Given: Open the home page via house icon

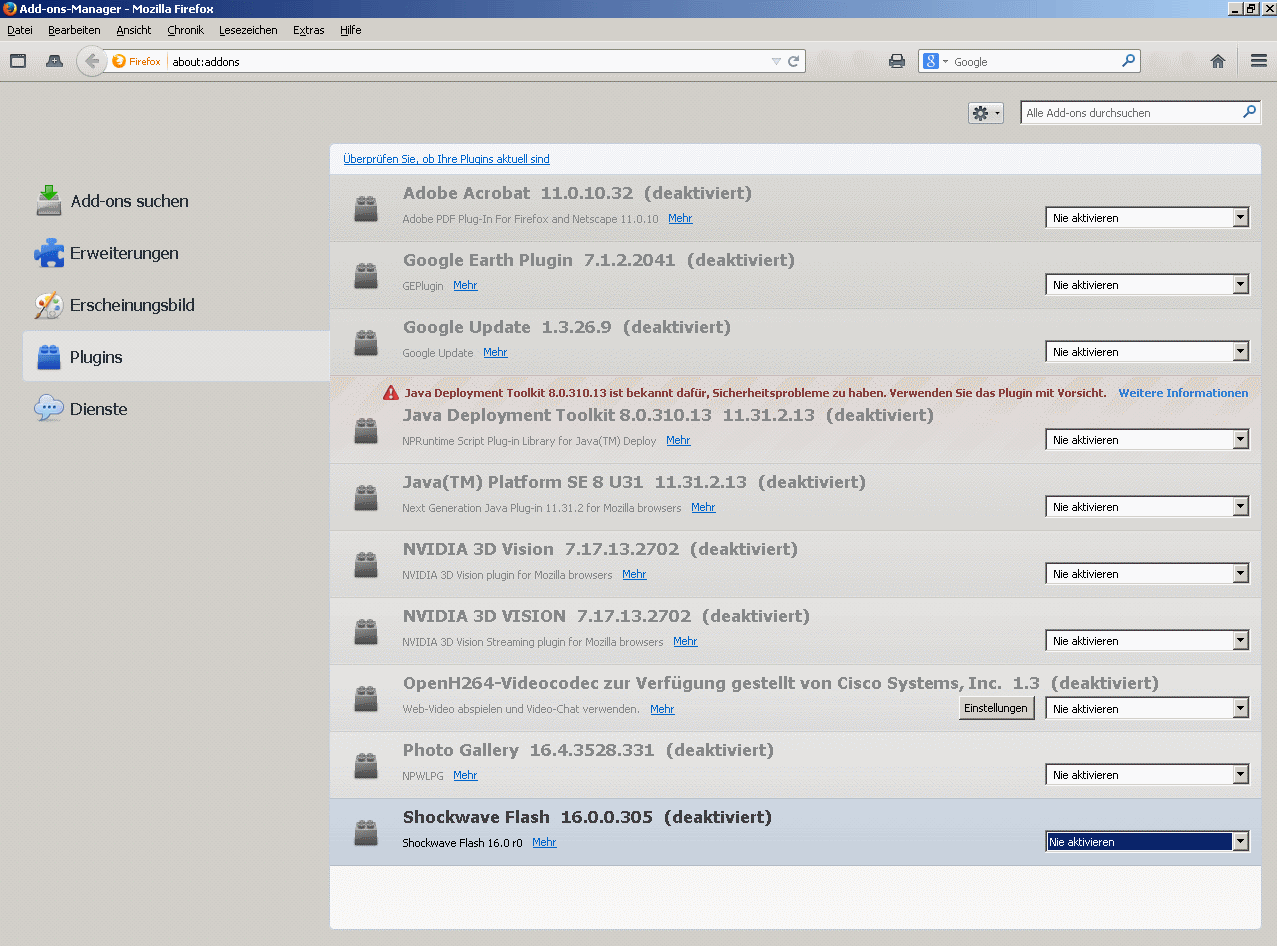Looking at the screenshot, I should click(x=1218, y=61).
